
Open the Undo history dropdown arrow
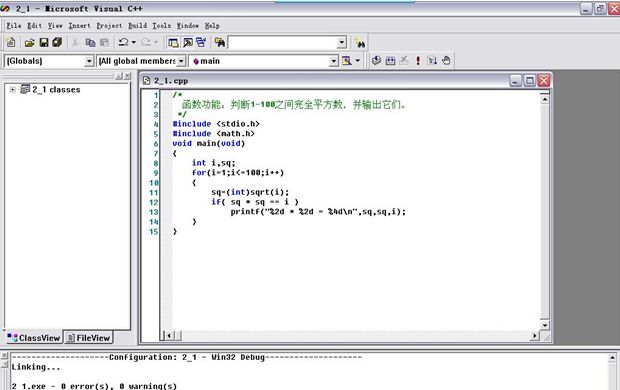click(x=134, y=42)
